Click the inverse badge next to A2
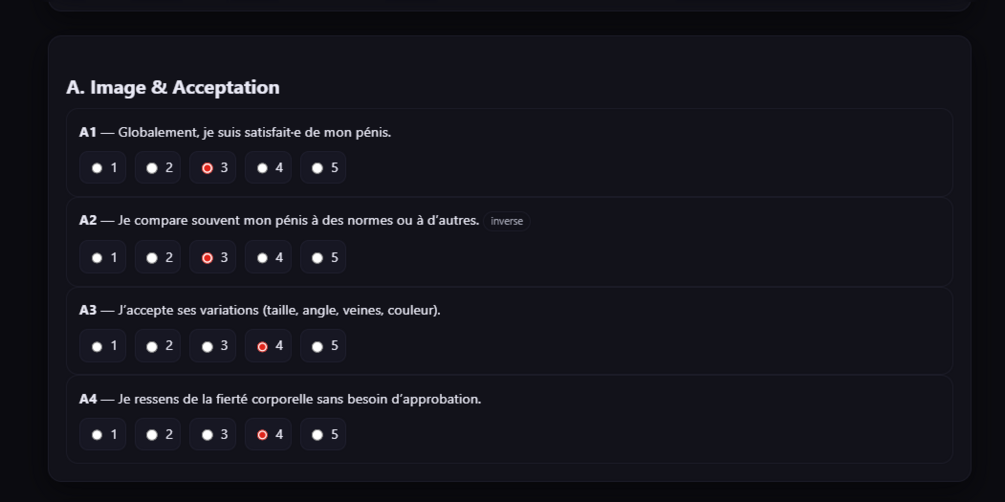Image resolution: width=1005 pixels, height=502 pixels. tap(506, 221)
